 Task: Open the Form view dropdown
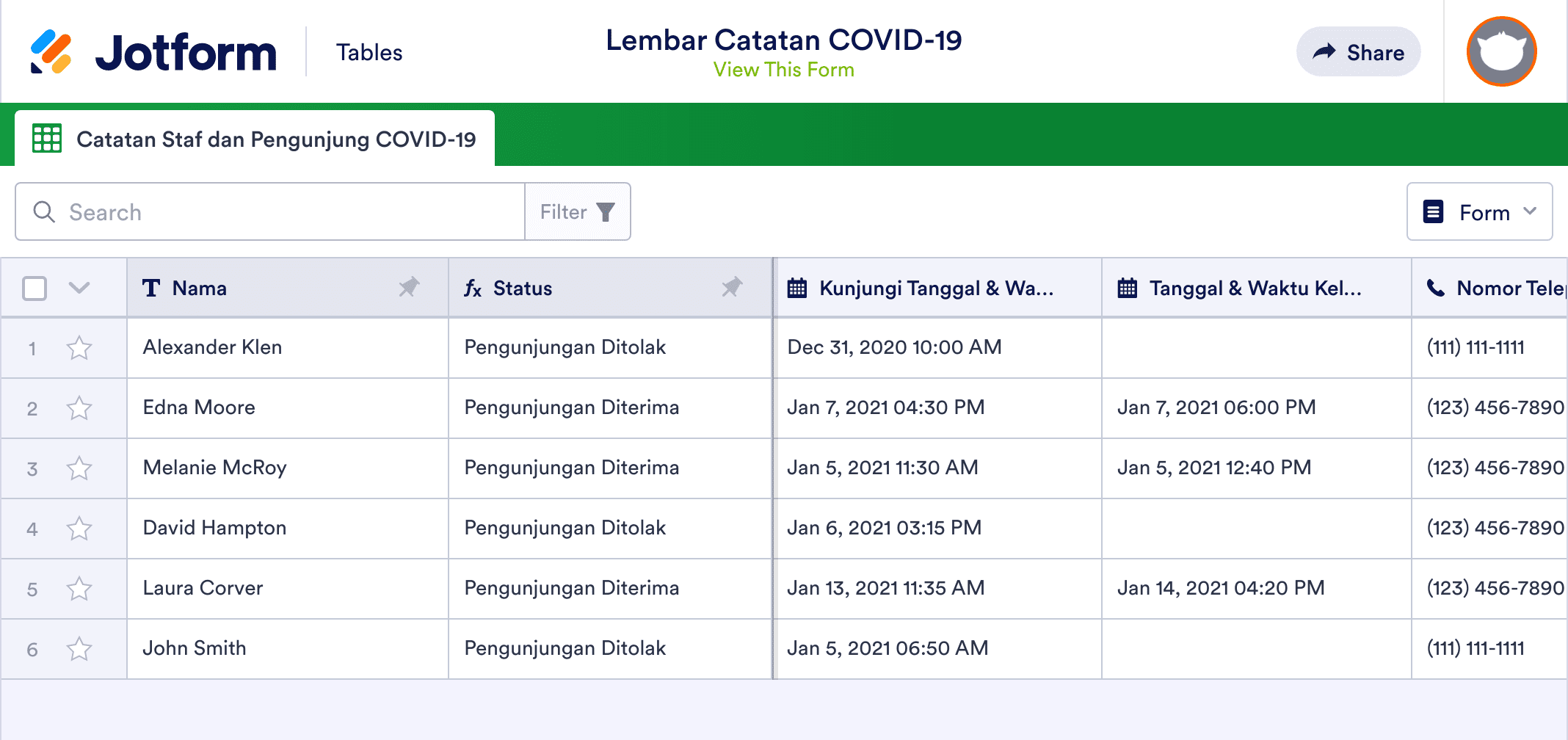tap(1479, 211)
